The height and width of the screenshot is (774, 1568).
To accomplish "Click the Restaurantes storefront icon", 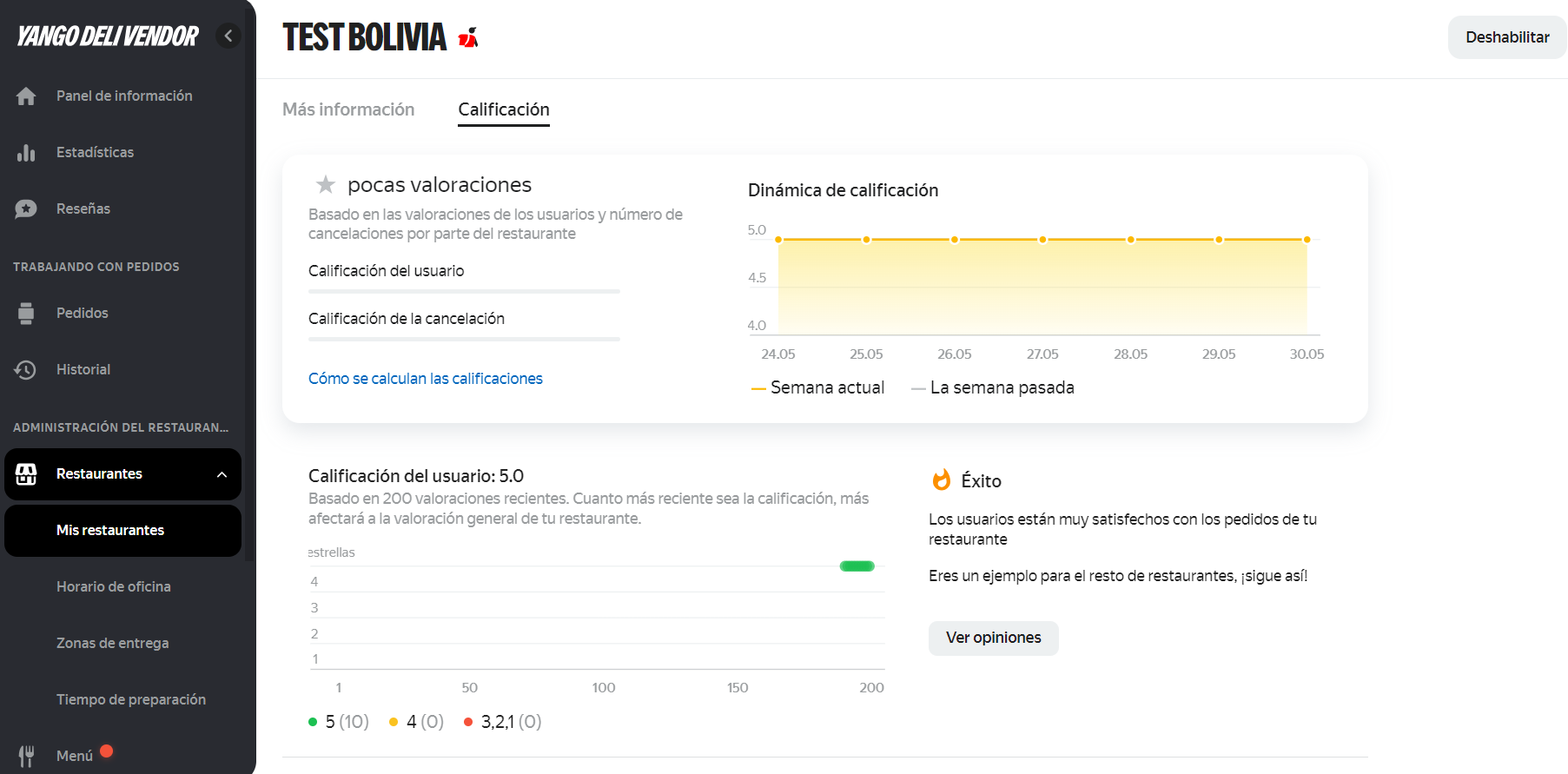I will coord(26,474).
